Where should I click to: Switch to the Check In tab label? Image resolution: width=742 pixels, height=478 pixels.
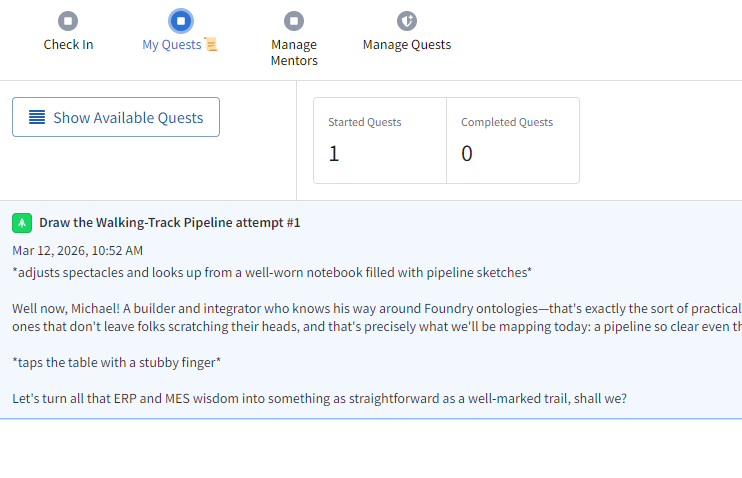tap(68, 45)
